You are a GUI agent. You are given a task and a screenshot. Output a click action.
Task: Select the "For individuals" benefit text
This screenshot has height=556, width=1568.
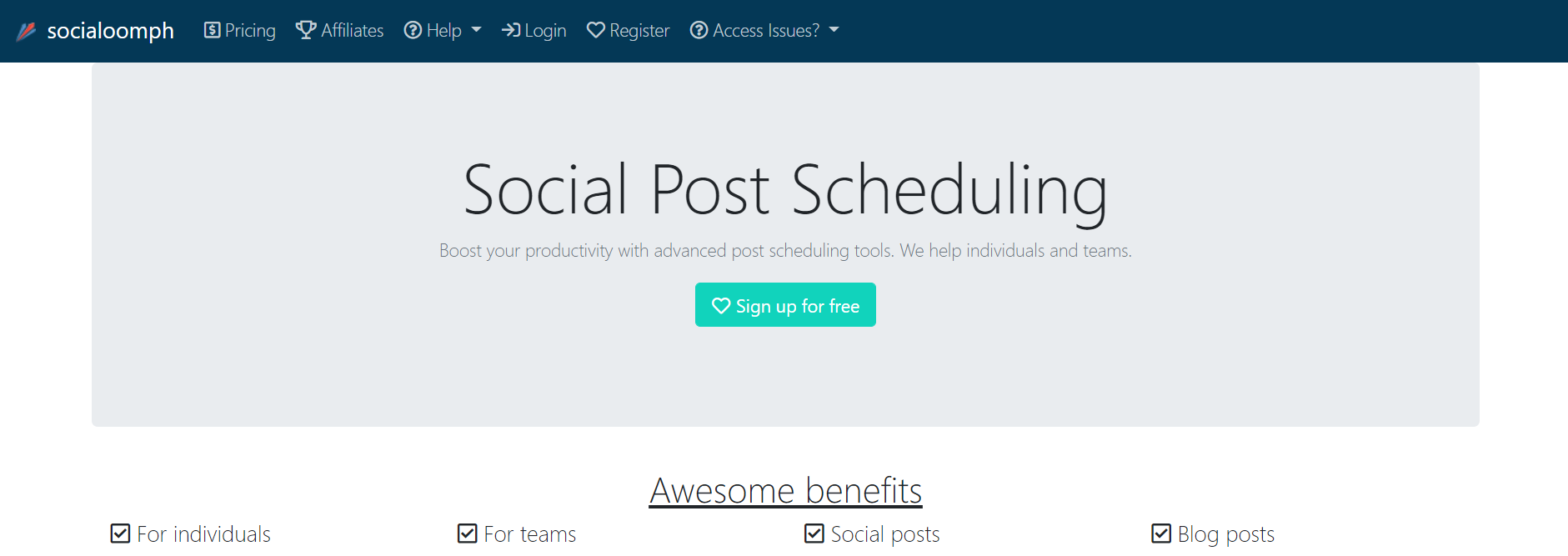[x=204, y=533]
